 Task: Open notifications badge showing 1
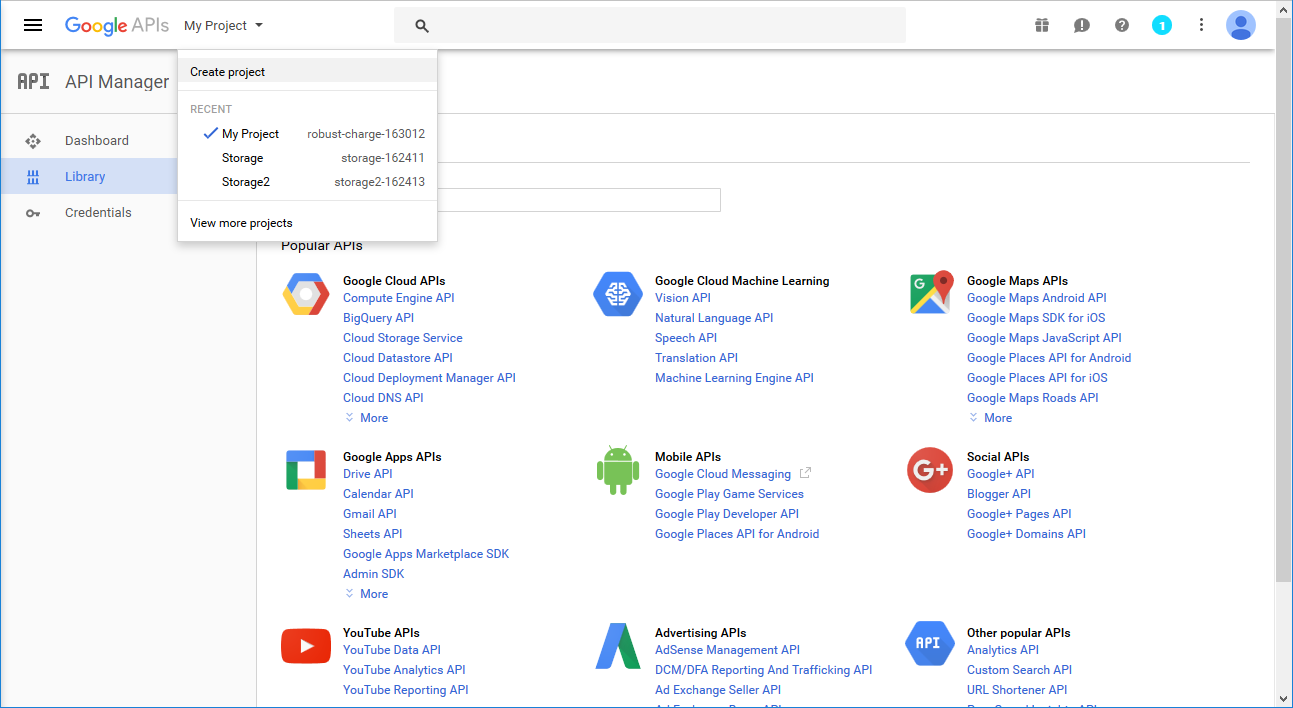(x=1161, y=25)
